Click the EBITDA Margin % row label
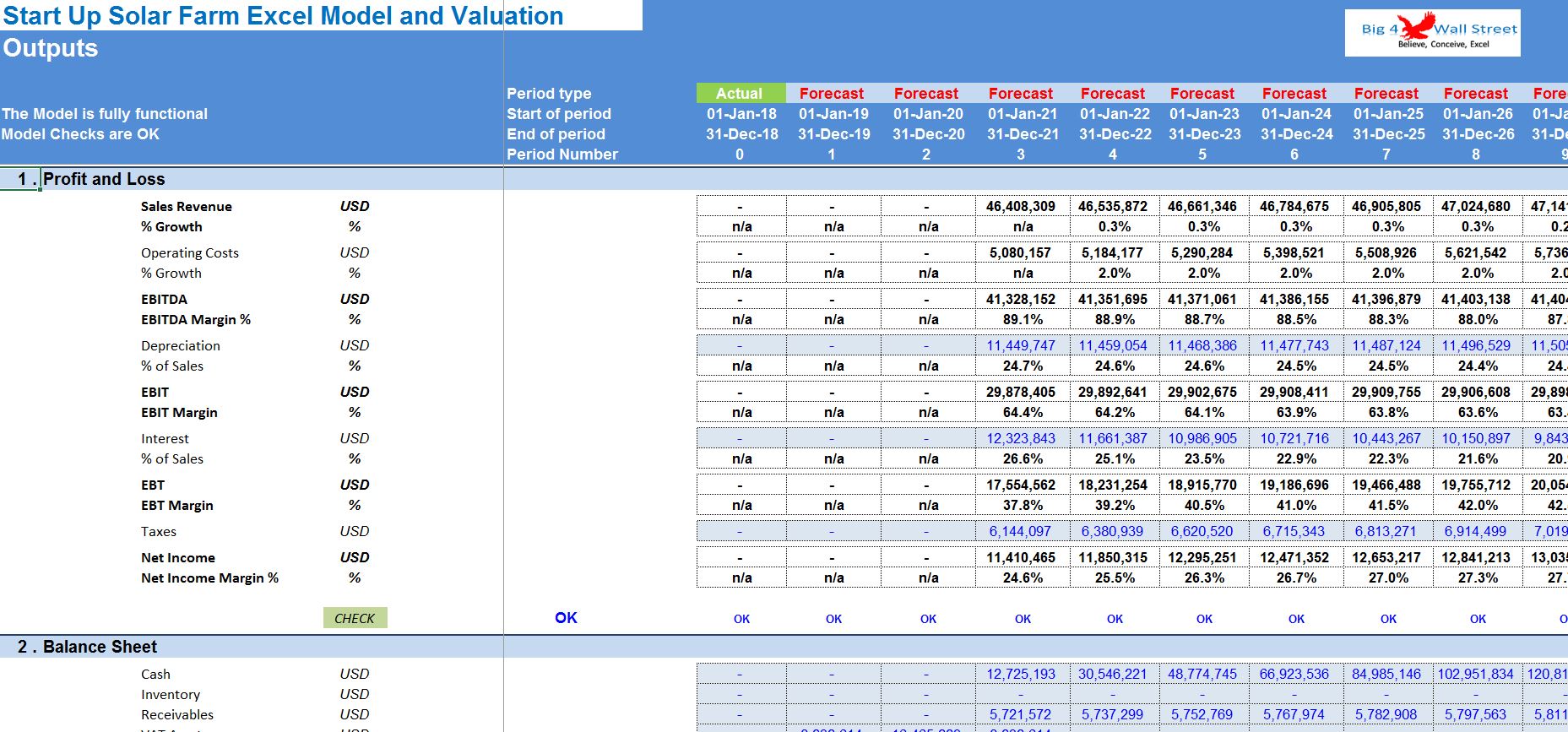The height and width of the screenshot is (732, 1568). [195, 319]
